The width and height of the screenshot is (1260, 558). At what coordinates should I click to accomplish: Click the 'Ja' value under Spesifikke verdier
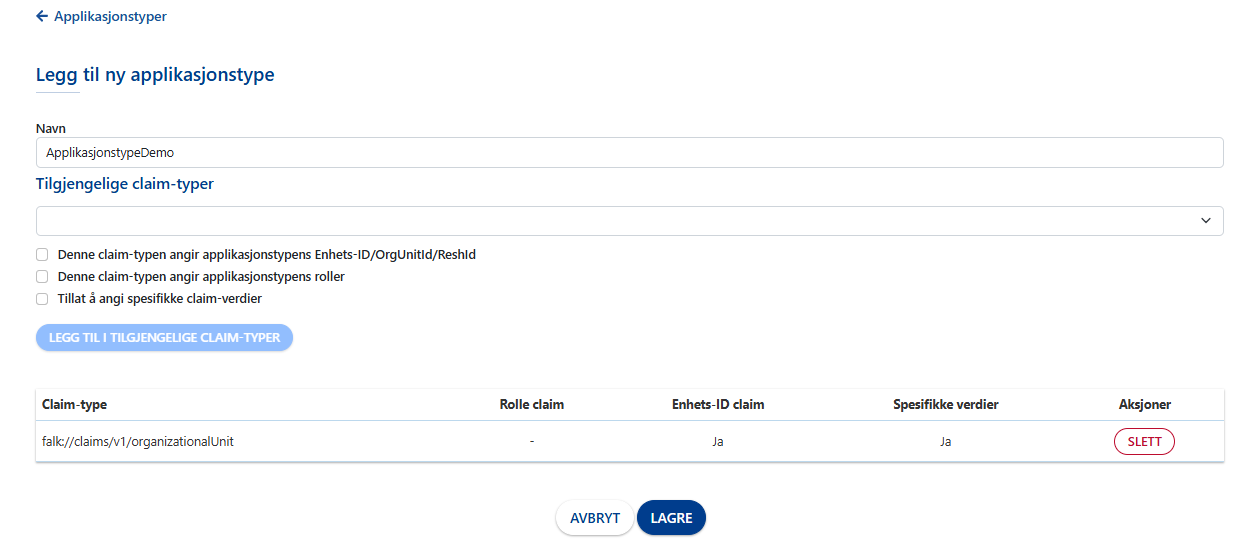(946, 441)
